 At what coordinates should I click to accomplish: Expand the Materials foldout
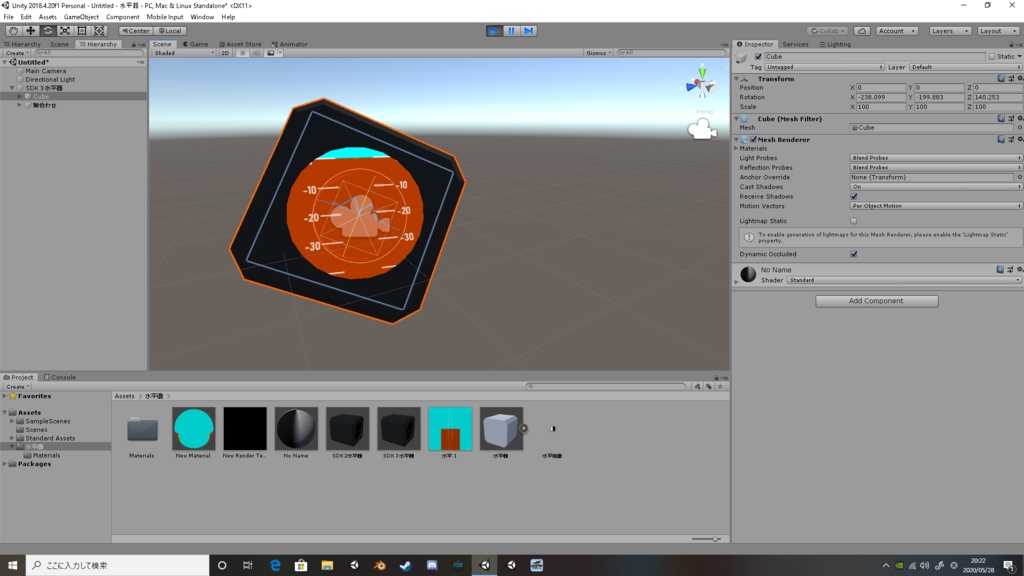737,148
